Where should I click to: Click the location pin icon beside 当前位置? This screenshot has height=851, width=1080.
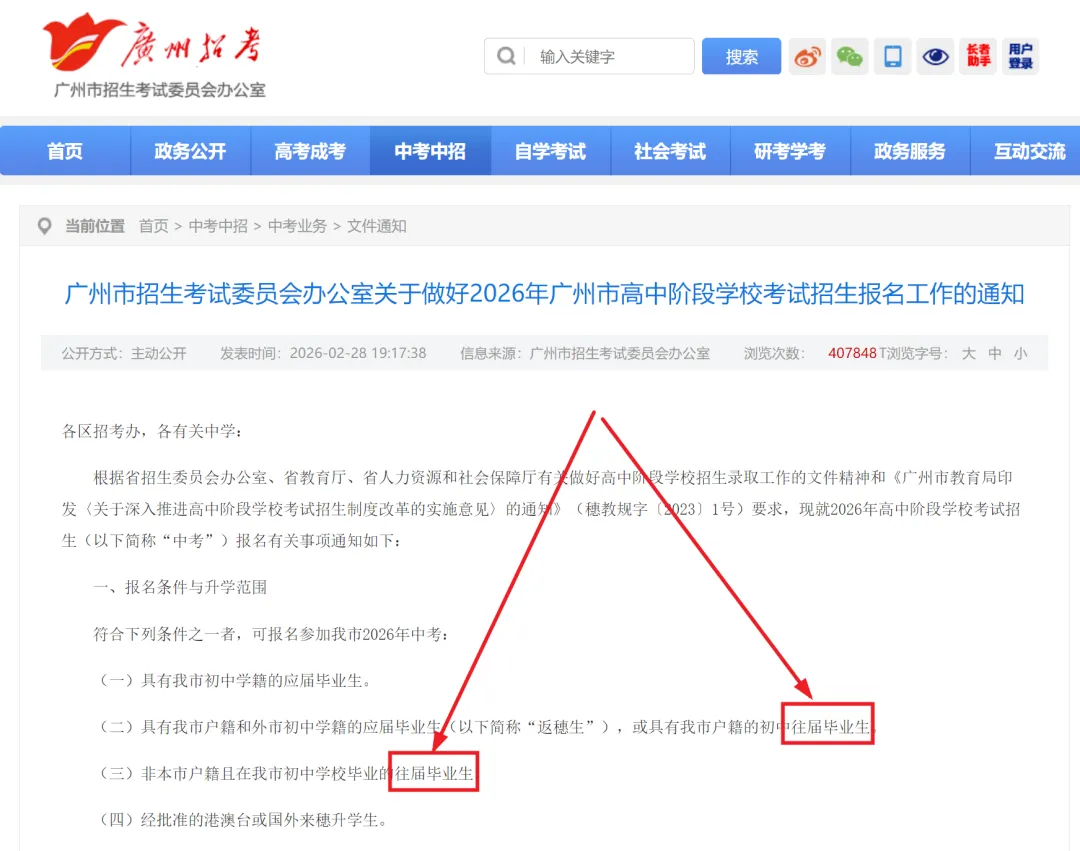tap(45, 226)
